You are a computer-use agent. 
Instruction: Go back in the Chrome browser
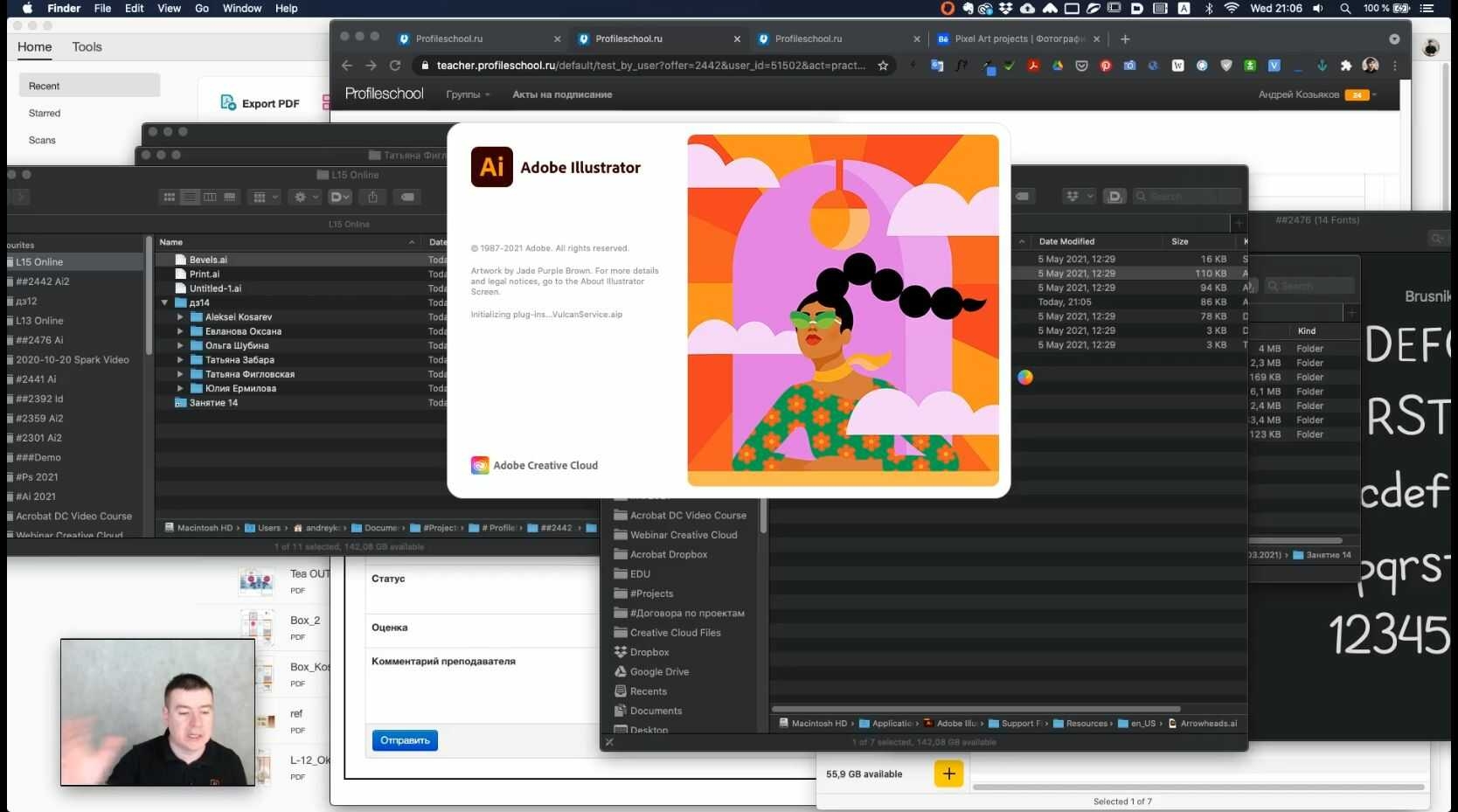click(x=347, y=66)
